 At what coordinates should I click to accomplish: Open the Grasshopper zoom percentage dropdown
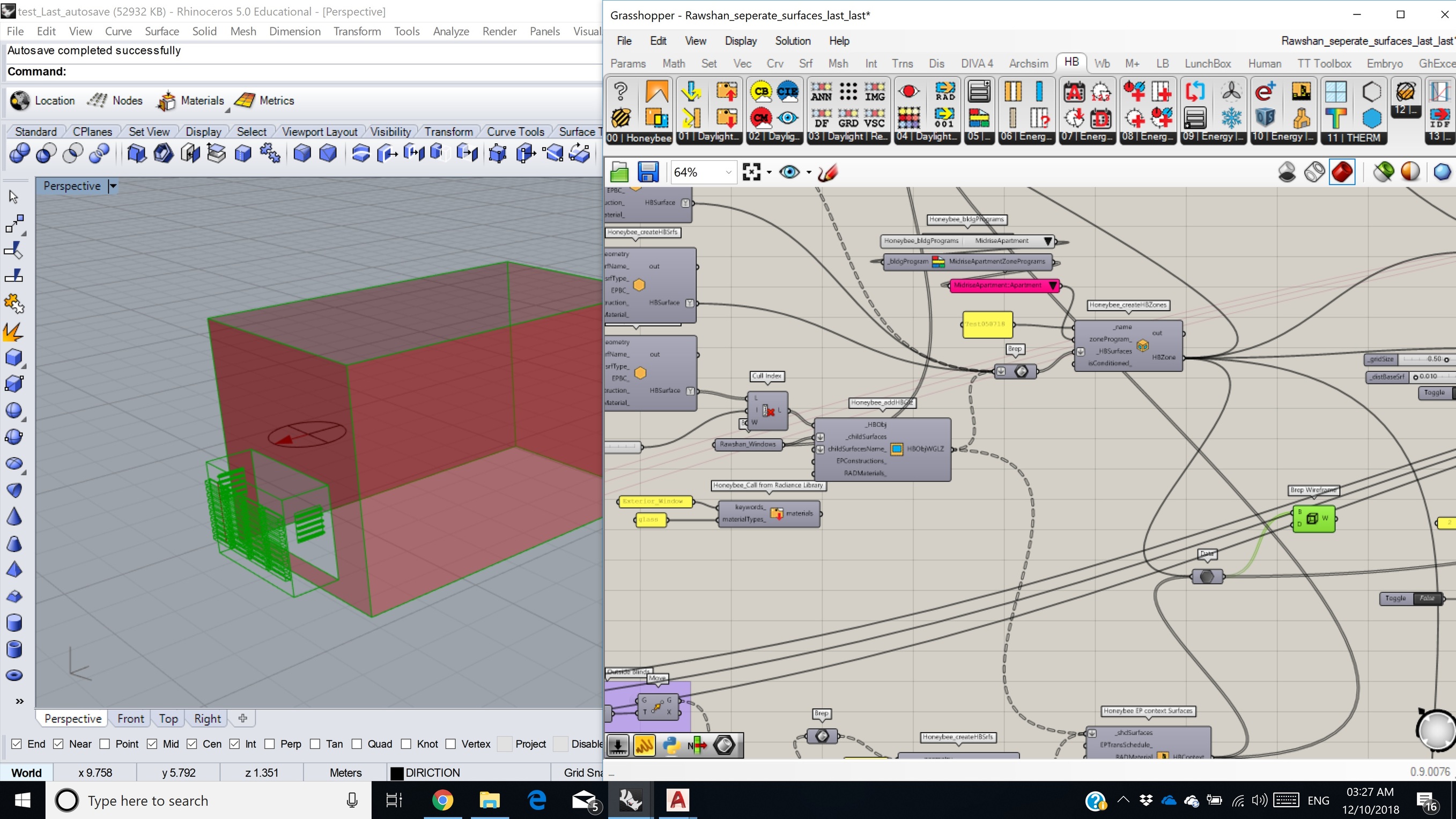coord(729,172)
